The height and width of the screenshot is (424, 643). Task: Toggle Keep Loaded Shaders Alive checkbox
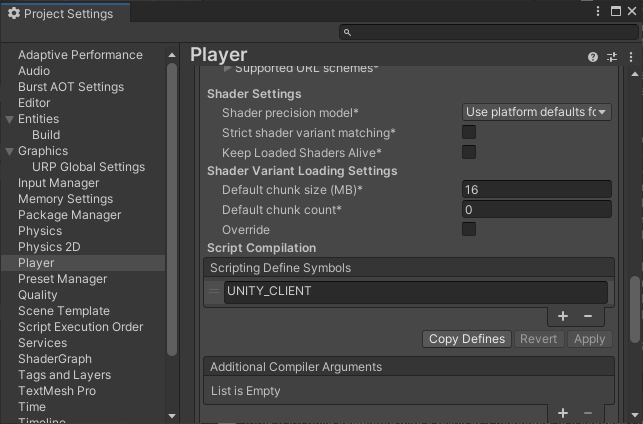click(x=469, y=152)
